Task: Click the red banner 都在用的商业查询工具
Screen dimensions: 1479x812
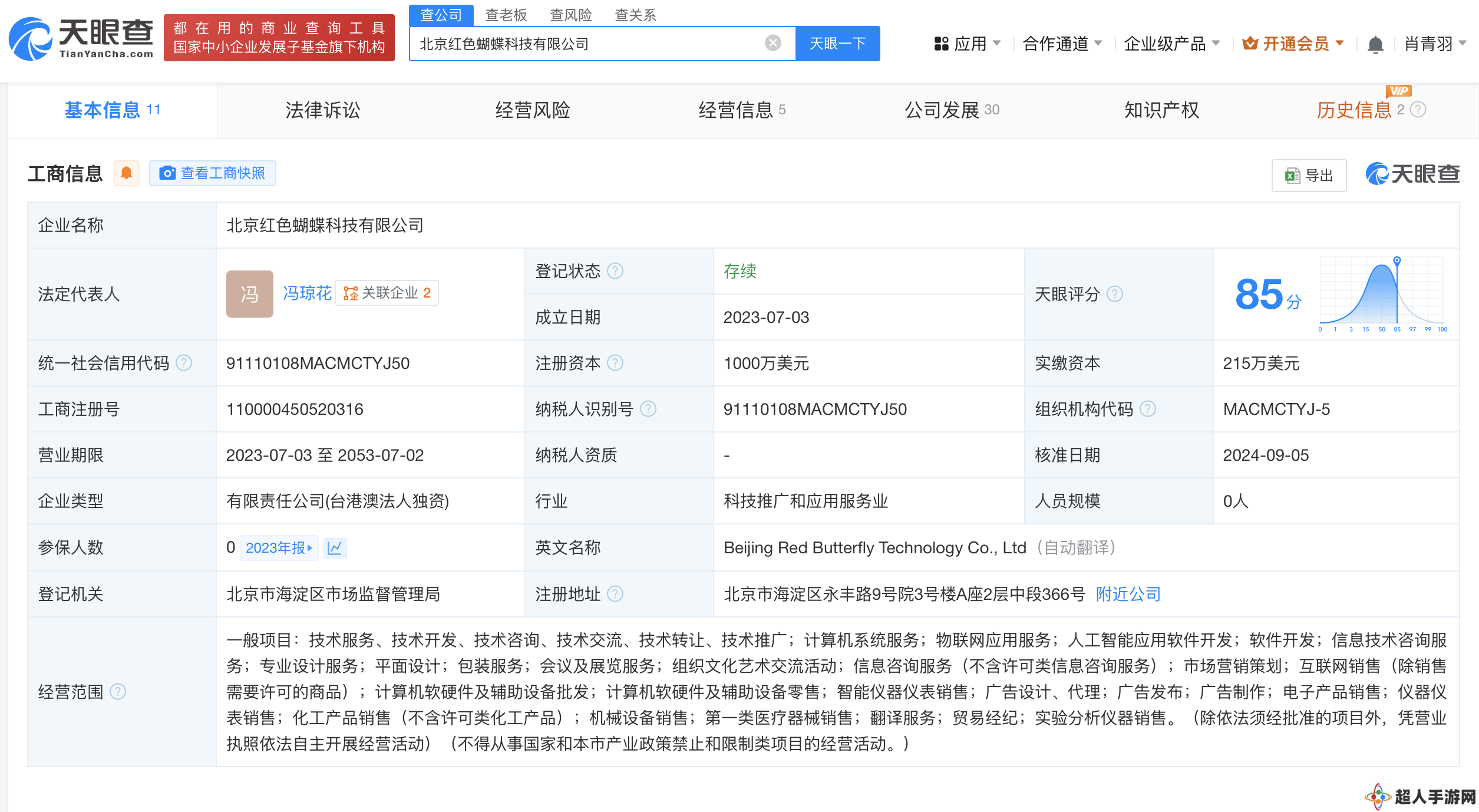Action: pos(279,38)
